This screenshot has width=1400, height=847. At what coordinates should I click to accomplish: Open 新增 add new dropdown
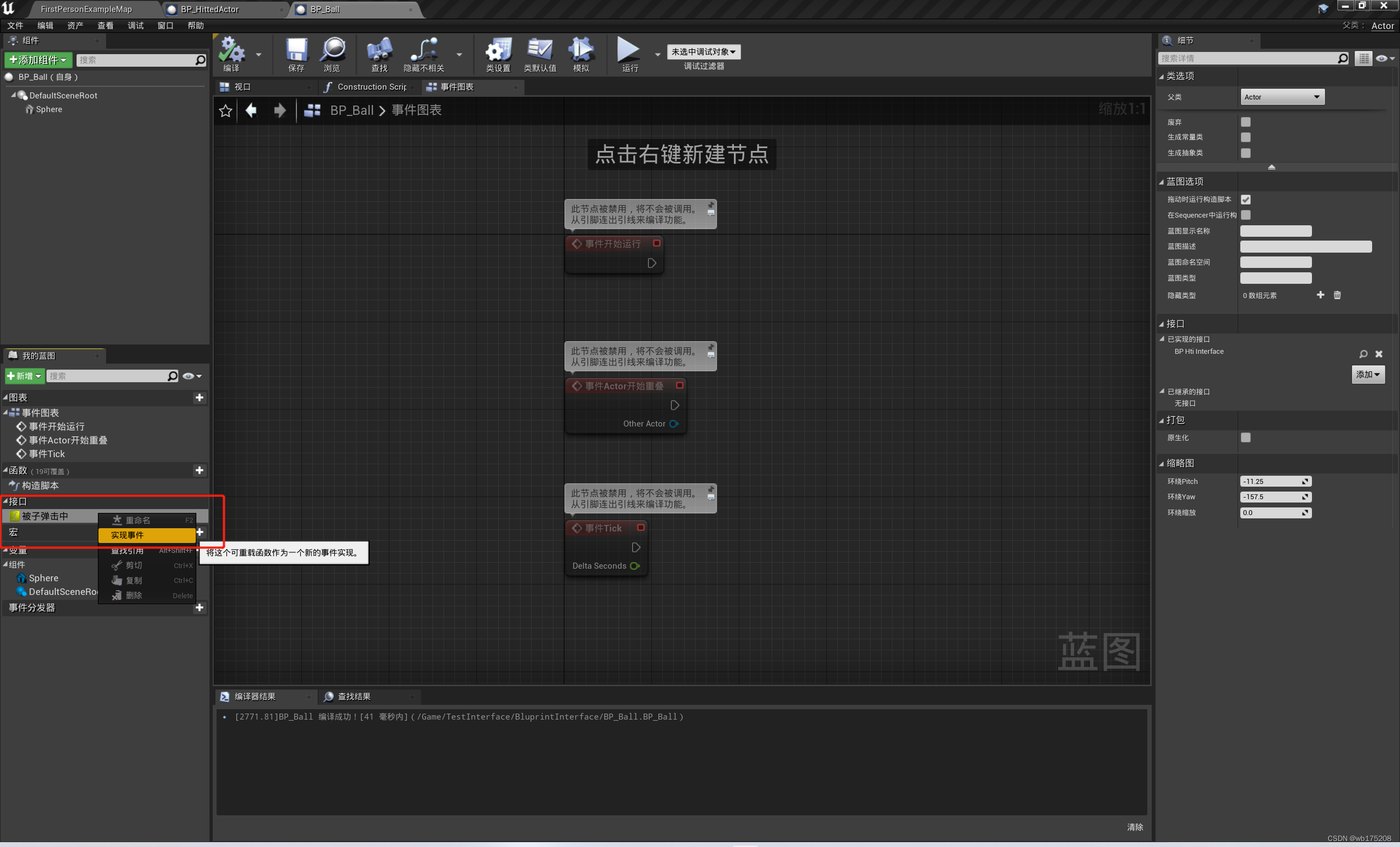[25, 376]
